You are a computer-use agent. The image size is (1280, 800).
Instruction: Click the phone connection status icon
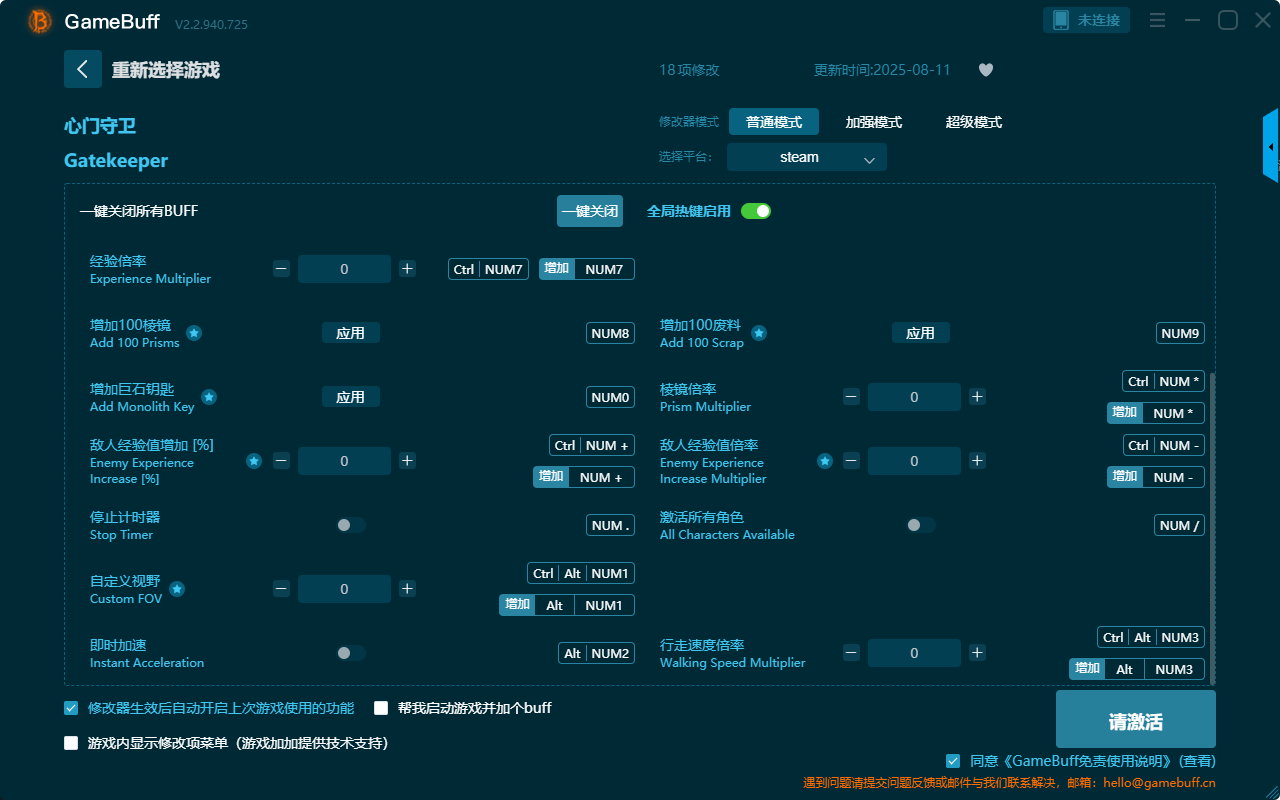click(x=1061, y=20)
